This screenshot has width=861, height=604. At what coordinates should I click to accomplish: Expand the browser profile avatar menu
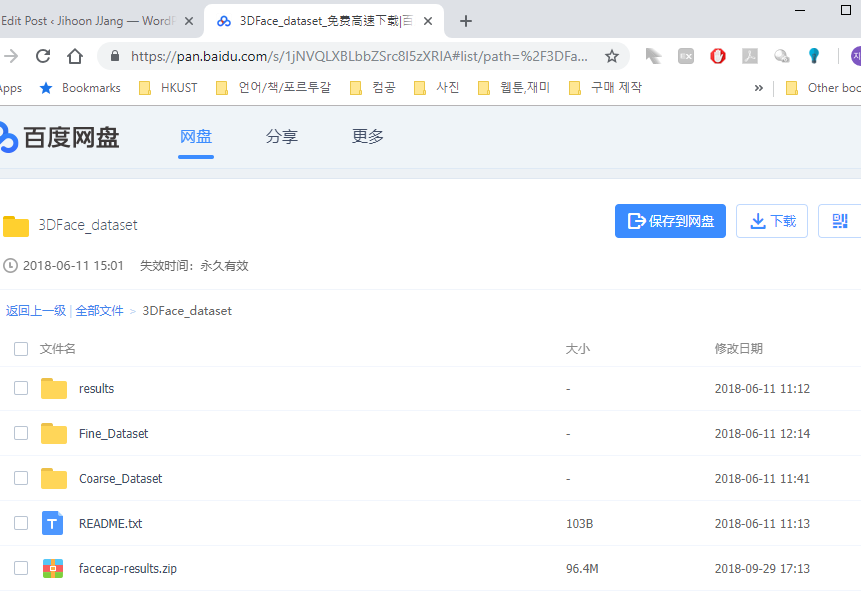tap(855, 57)
